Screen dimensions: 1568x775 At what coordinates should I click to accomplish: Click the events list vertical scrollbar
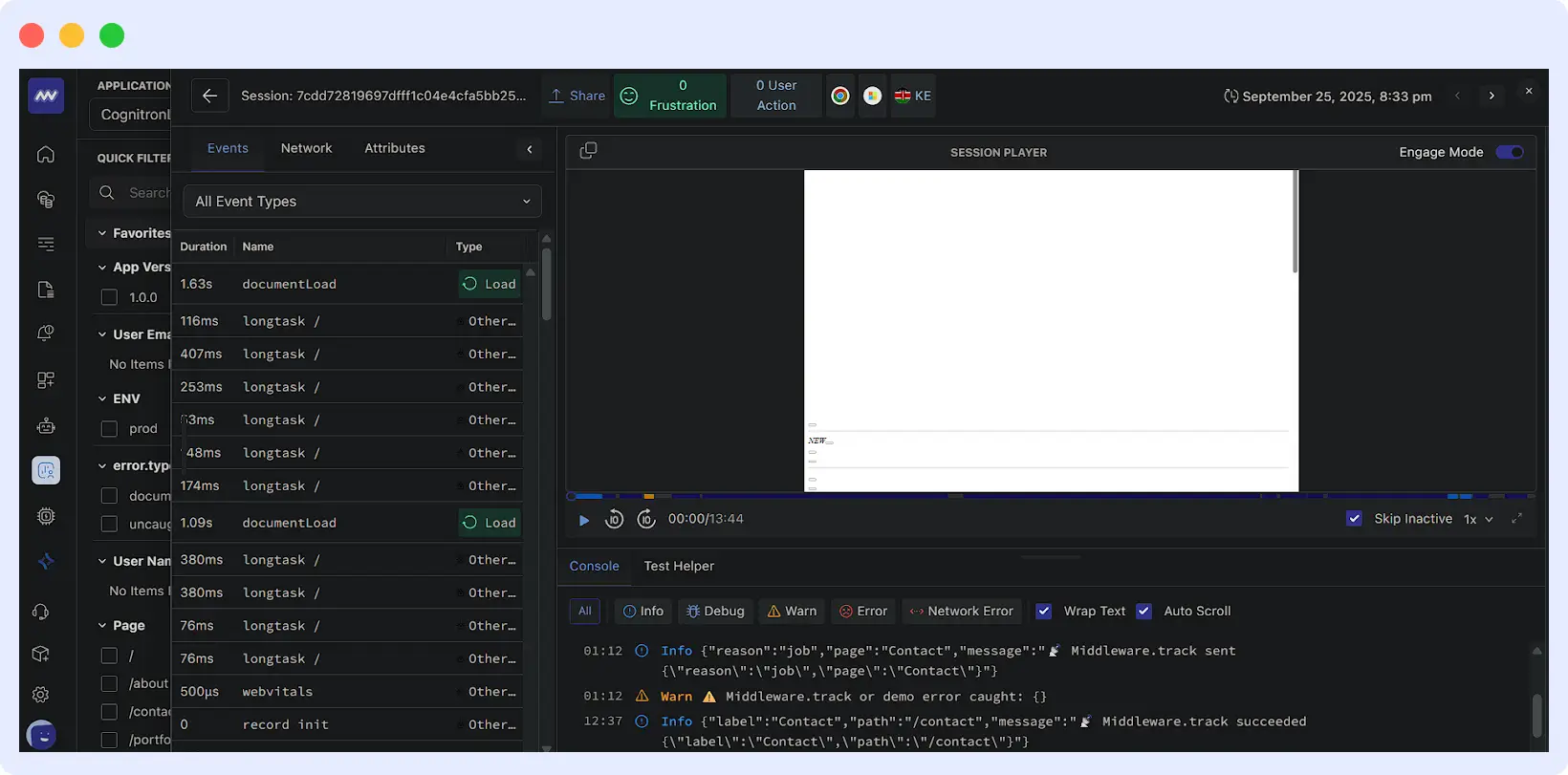tap(546, 285)
